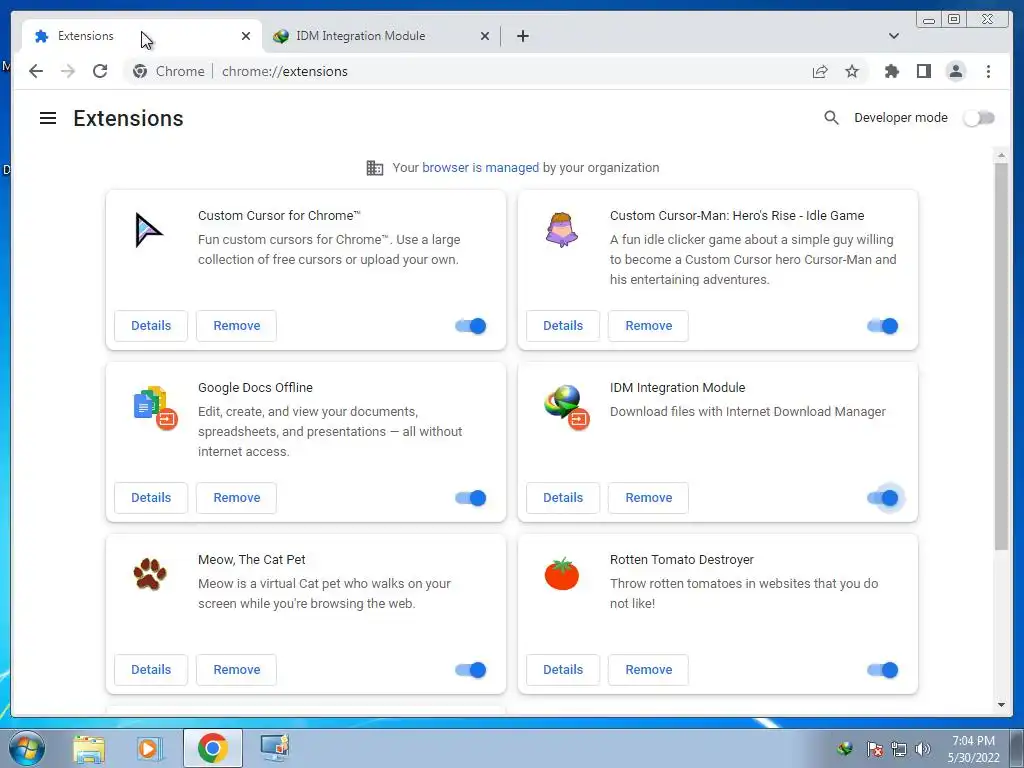
Task: Toggle the side panel icon
Action: coord(923,71)
